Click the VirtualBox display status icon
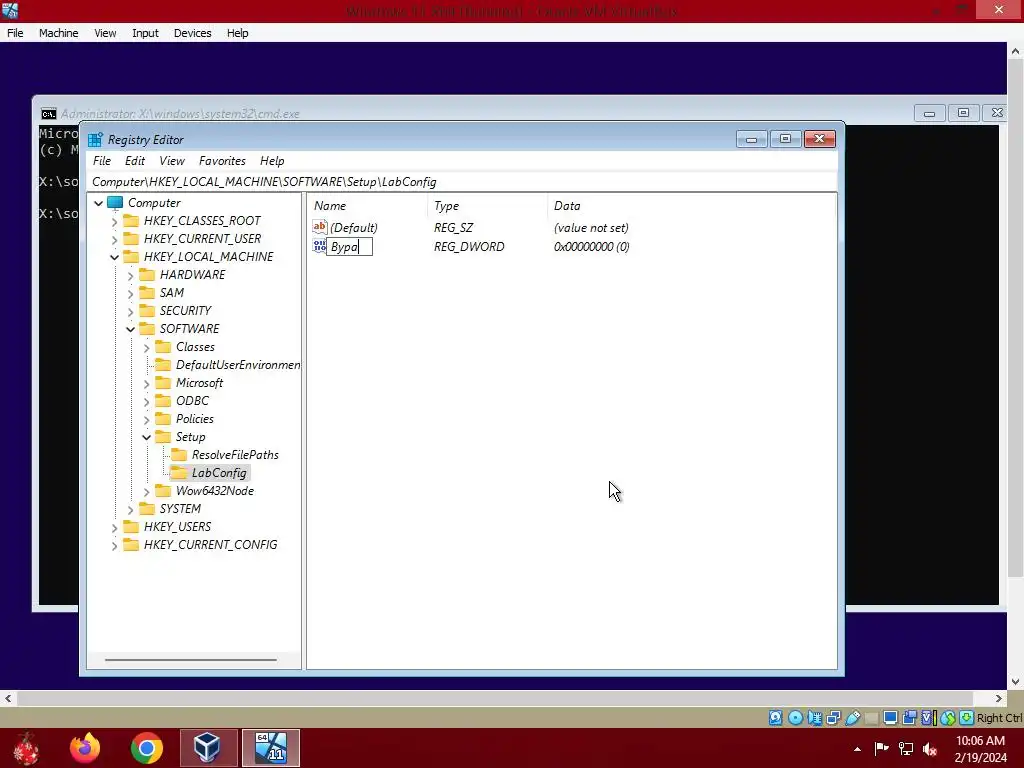 [890, 718]
